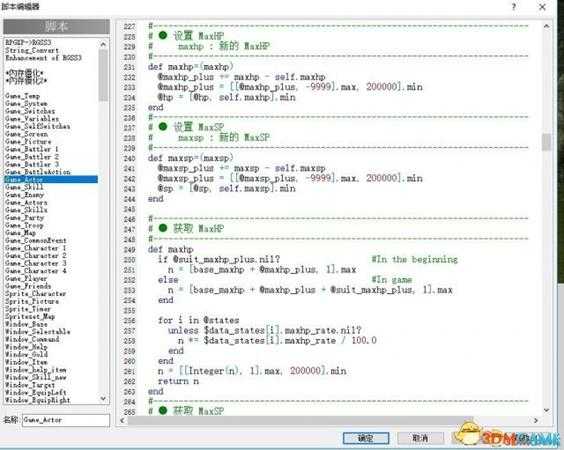
Task: Select Game_Actor in script list
Action: [x=51, y=179]
